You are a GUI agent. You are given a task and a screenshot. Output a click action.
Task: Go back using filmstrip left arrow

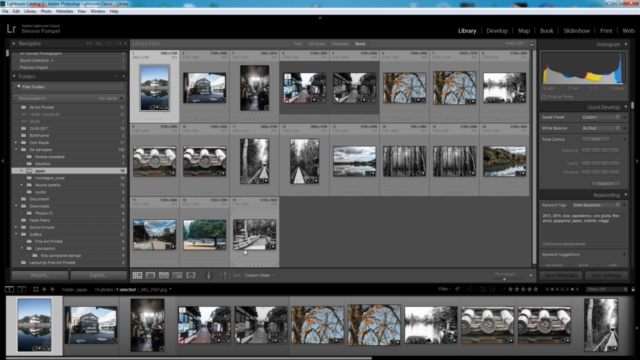click(44, 289)
